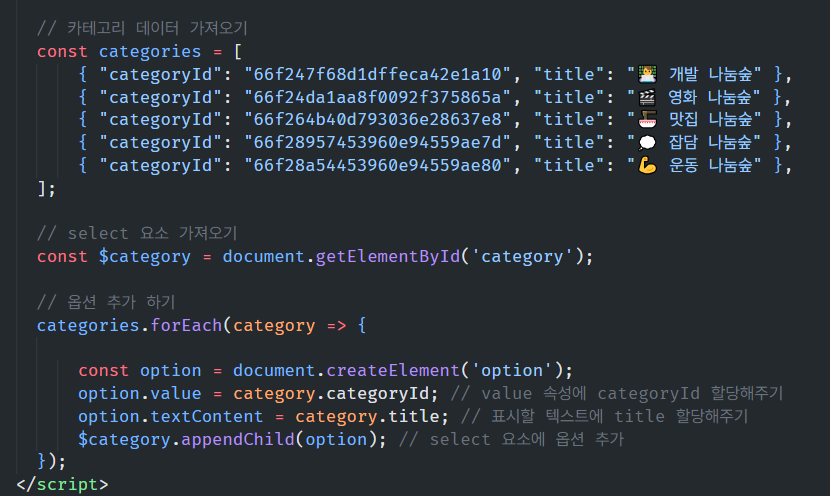
Task: Click the developer emoji before 개발 나눔숲
Action: click(647, 74)
